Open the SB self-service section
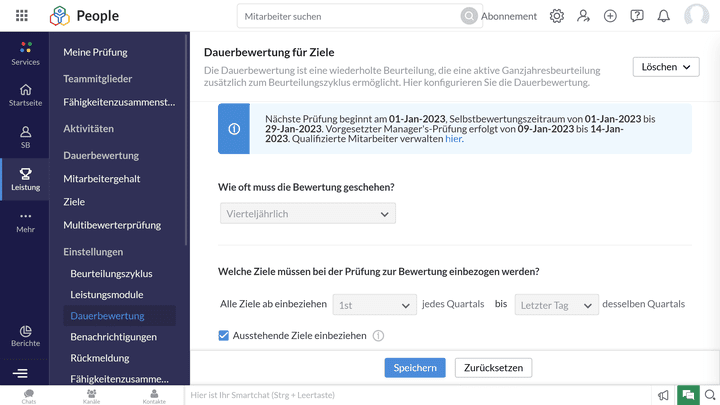The height and width of the screenshot is (405, 720). coord(25,137)
